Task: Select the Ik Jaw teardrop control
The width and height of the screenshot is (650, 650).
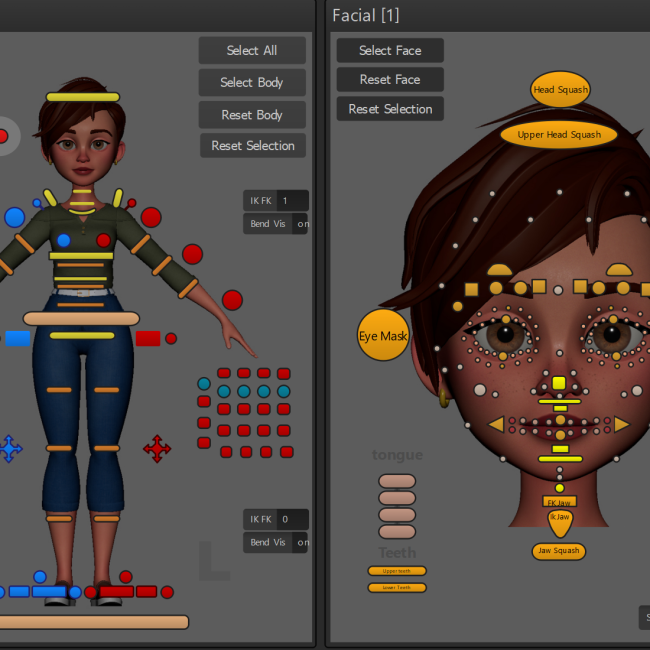Action: click(560, 523)
